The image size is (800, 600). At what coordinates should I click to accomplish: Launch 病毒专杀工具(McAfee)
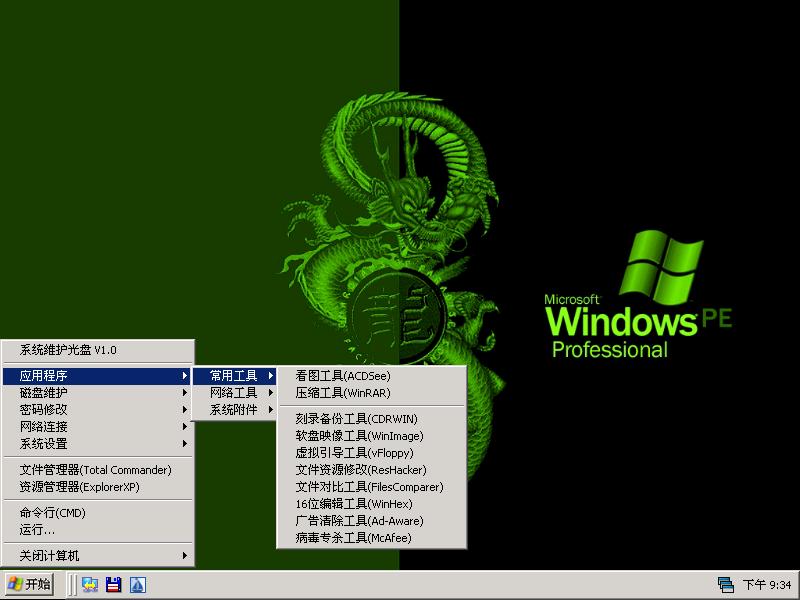pyautogui.click(x=371, y=538)
